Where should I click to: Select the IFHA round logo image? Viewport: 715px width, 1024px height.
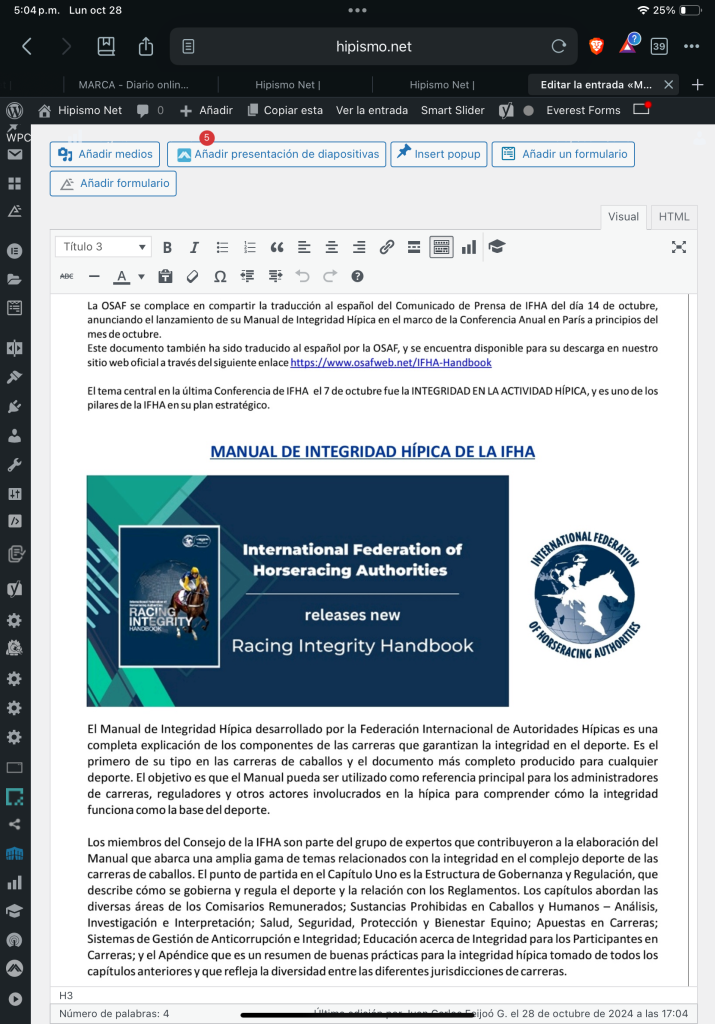pos(584,595)
